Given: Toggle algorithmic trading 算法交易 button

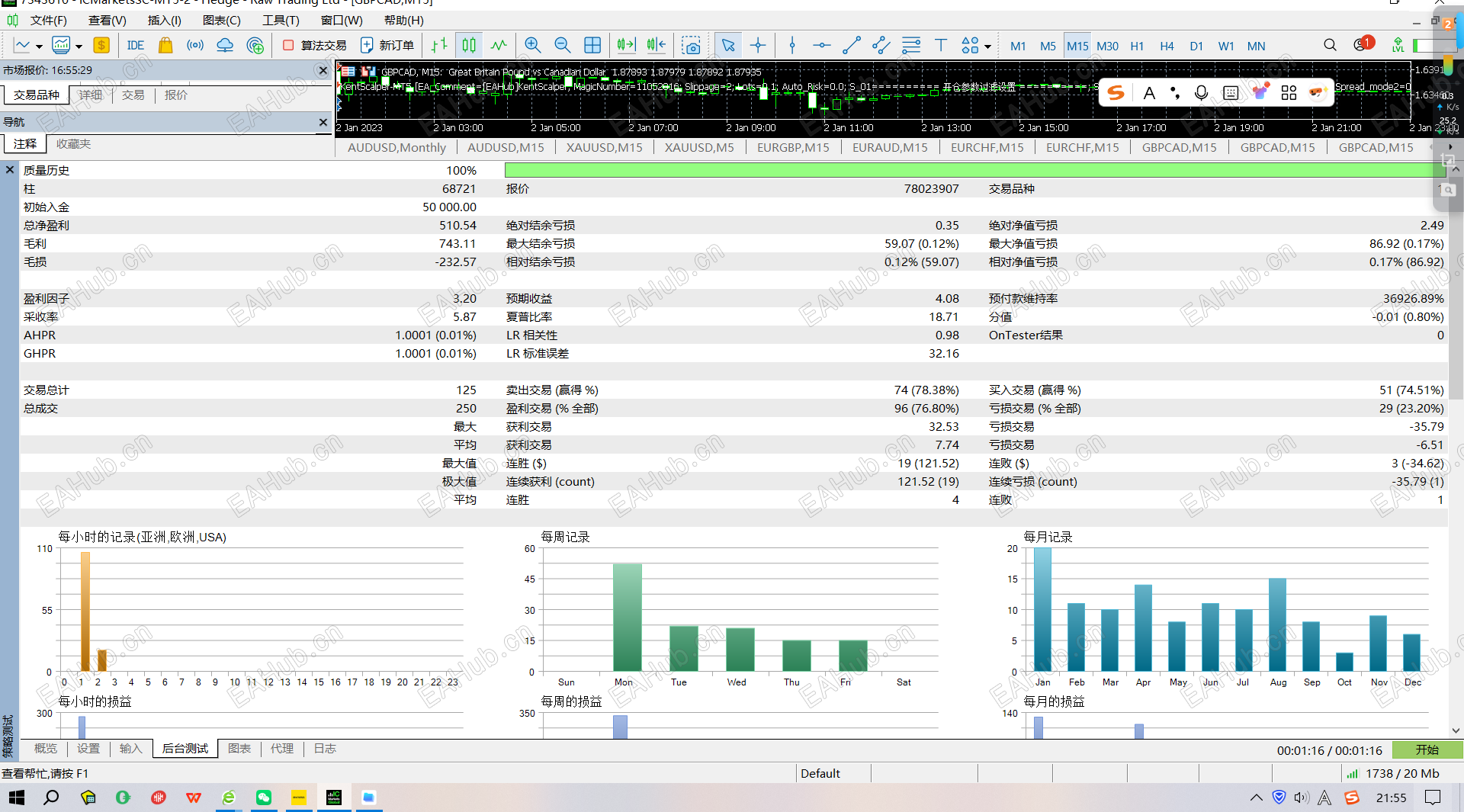Looking at the screenshot, I should pos(315,46).
